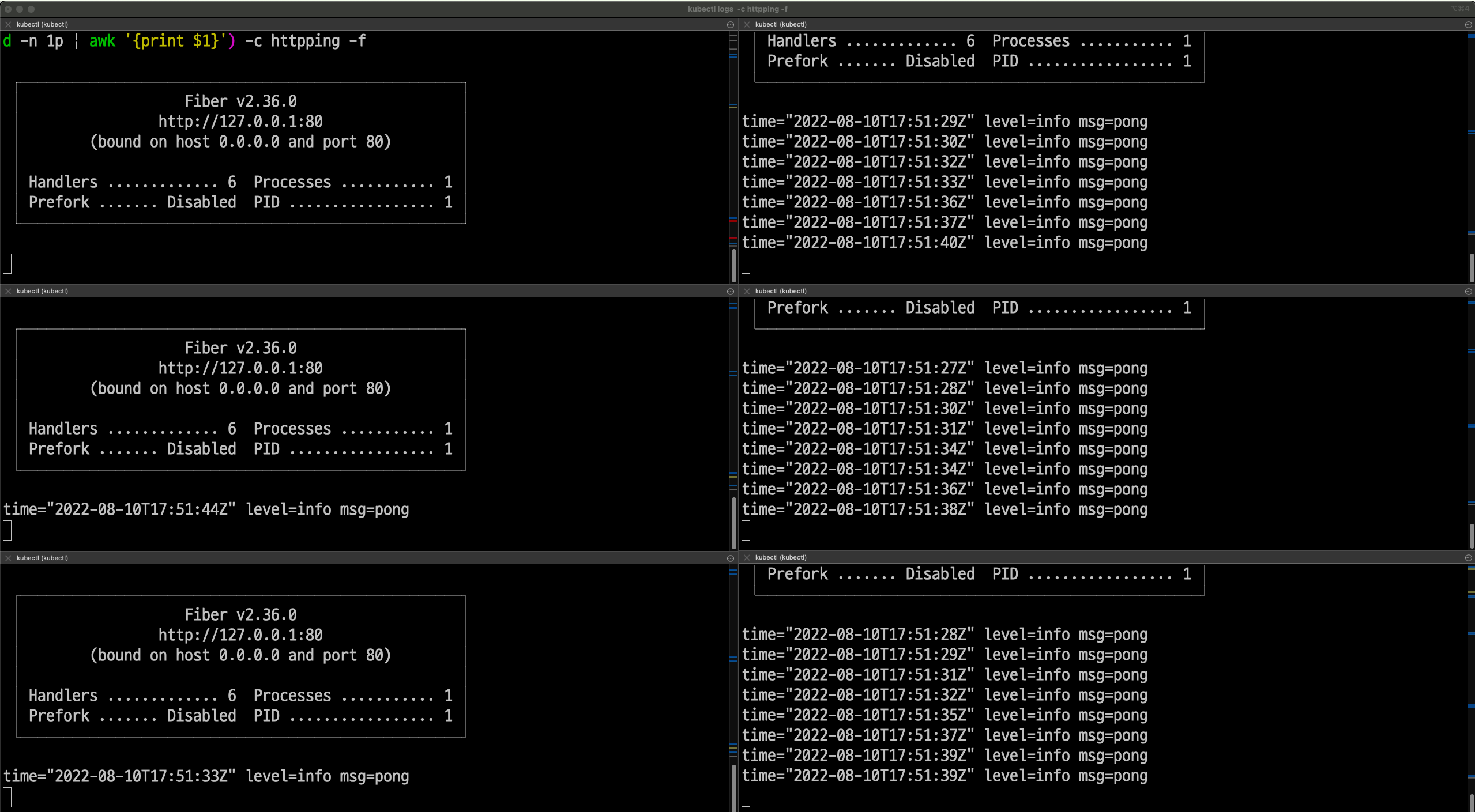Open the top-right pane's options menu icon

tap(1468, 25)
